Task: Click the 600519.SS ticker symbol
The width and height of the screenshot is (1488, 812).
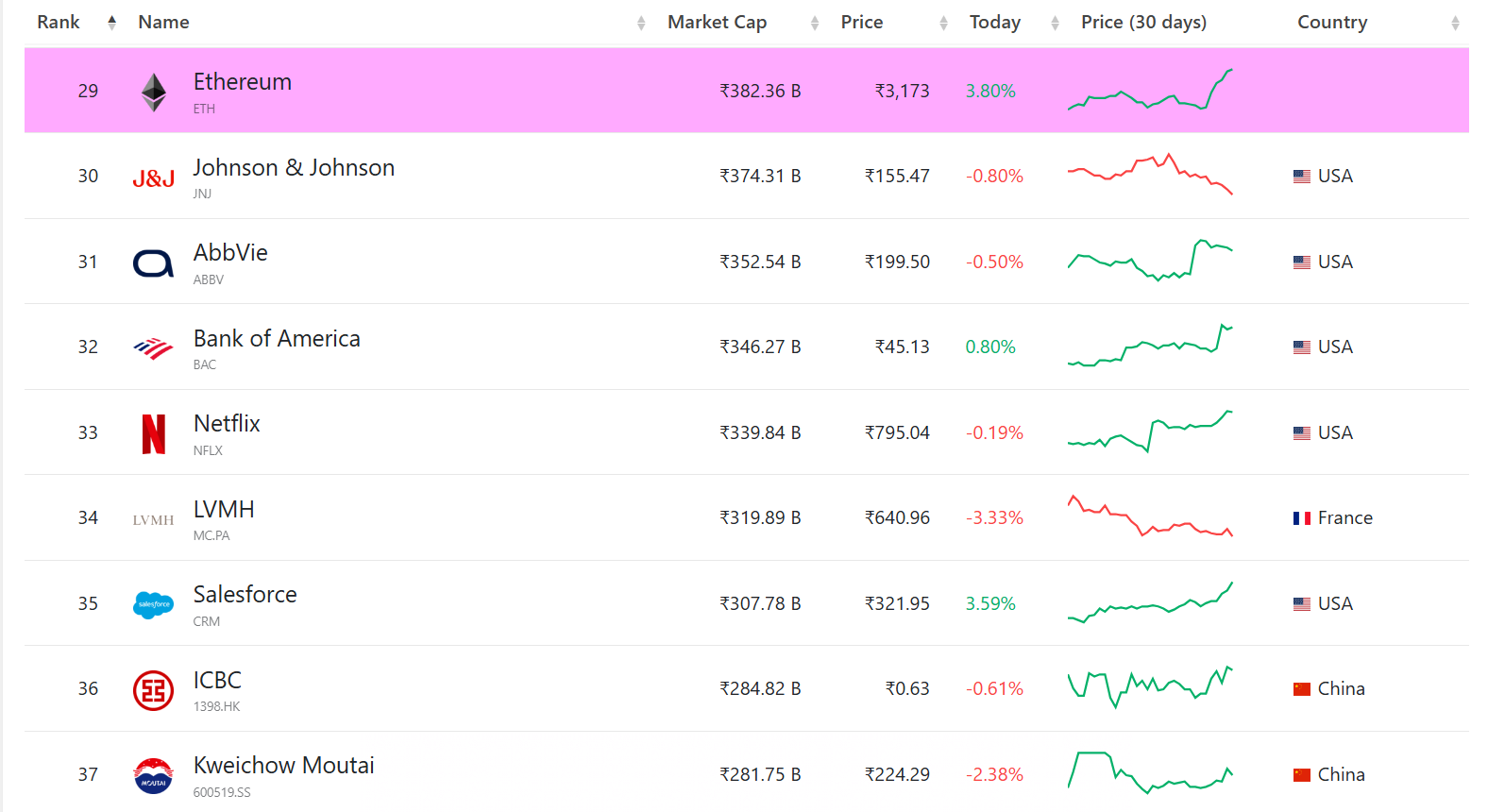Action: 222,792
